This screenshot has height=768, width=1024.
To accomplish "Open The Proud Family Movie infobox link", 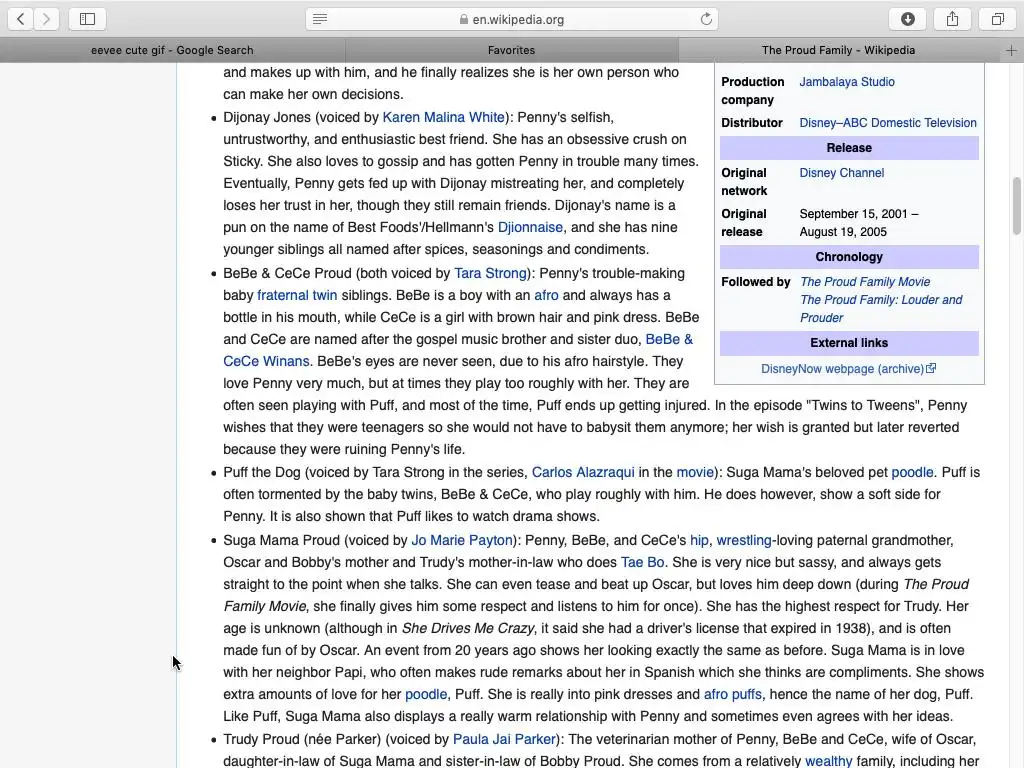I will 865,281.
